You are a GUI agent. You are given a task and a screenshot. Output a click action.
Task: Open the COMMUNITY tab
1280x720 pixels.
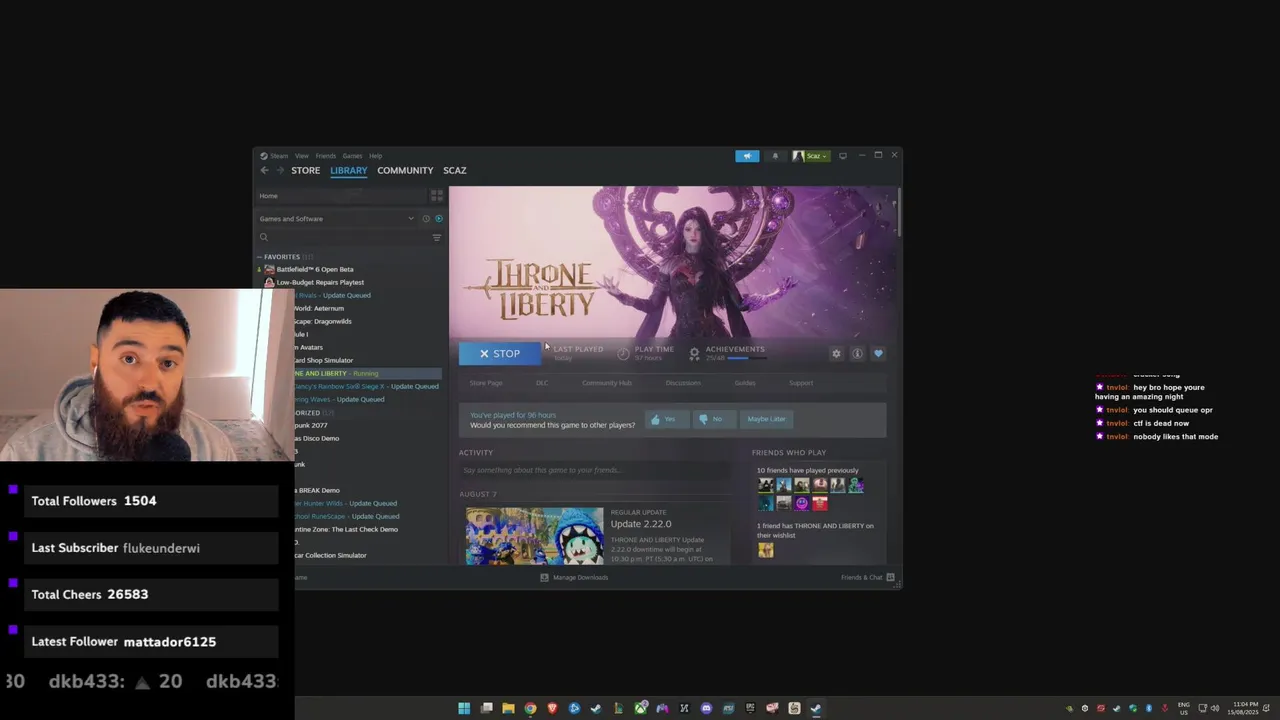point(405,170)
